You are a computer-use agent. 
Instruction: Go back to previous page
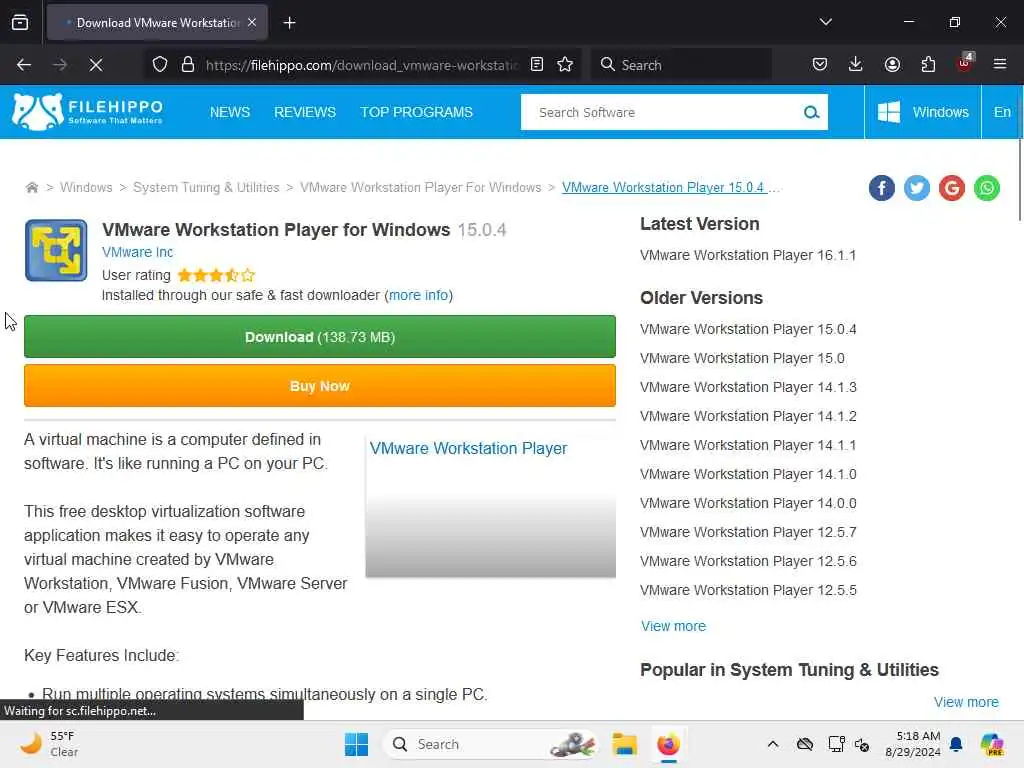[x=24, y=65]
